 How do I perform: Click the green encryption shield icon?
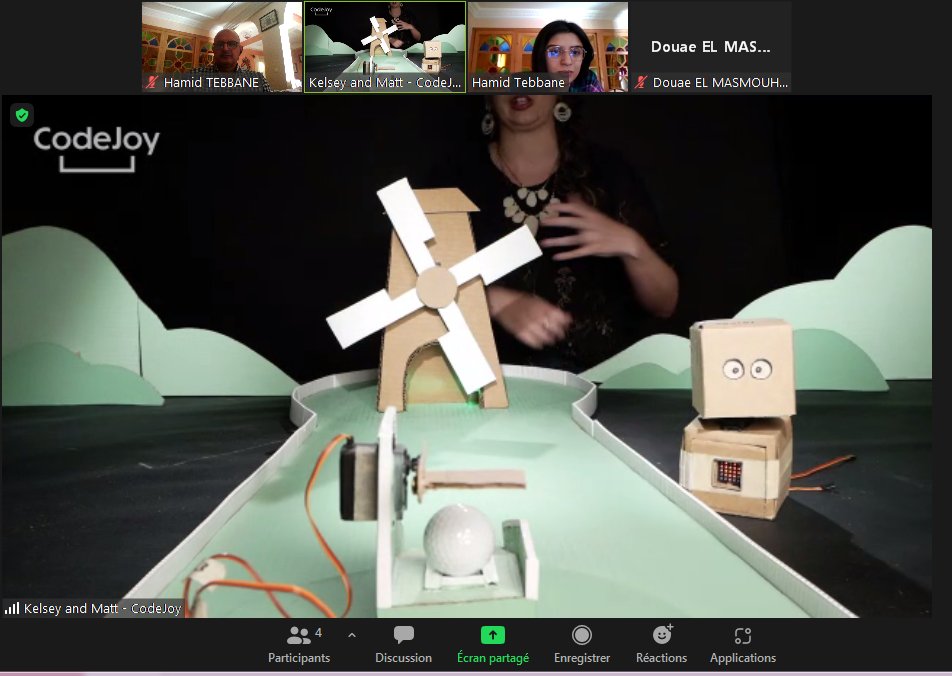tap(22, 115)
